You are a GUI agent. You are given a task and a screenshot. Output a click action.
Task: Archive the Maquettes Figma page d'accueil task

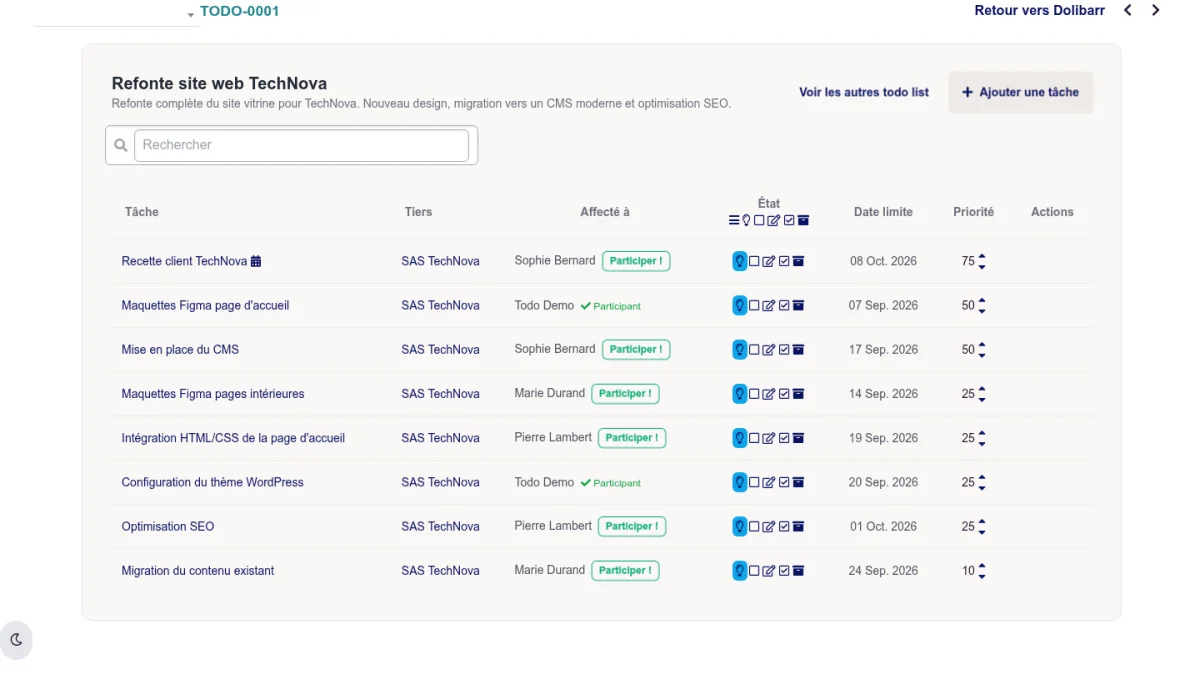tap(798, 305)
